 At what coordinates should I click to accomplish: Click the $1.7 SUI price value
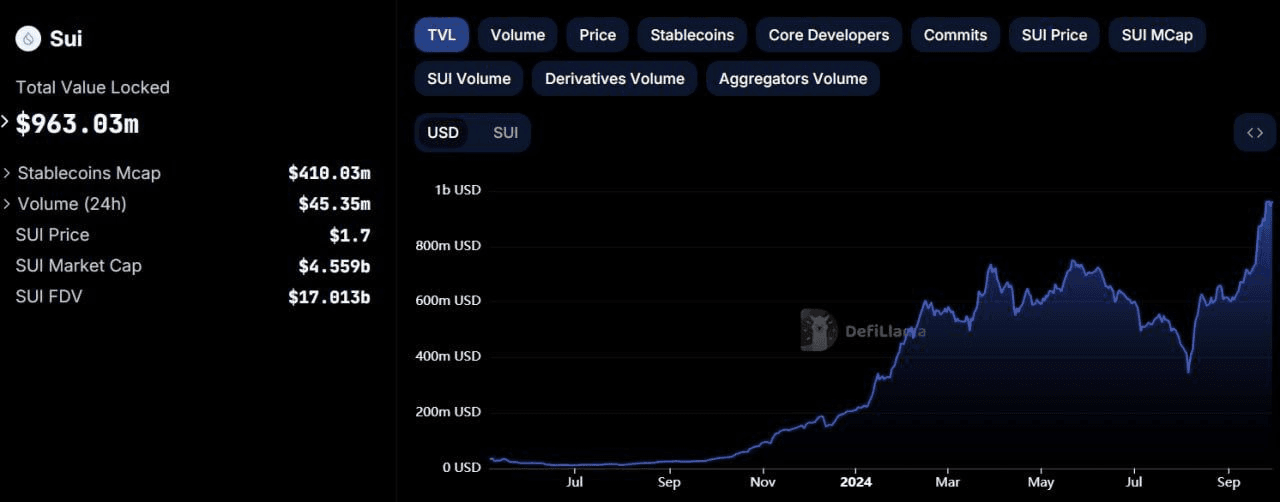click(x=350, y=235)
